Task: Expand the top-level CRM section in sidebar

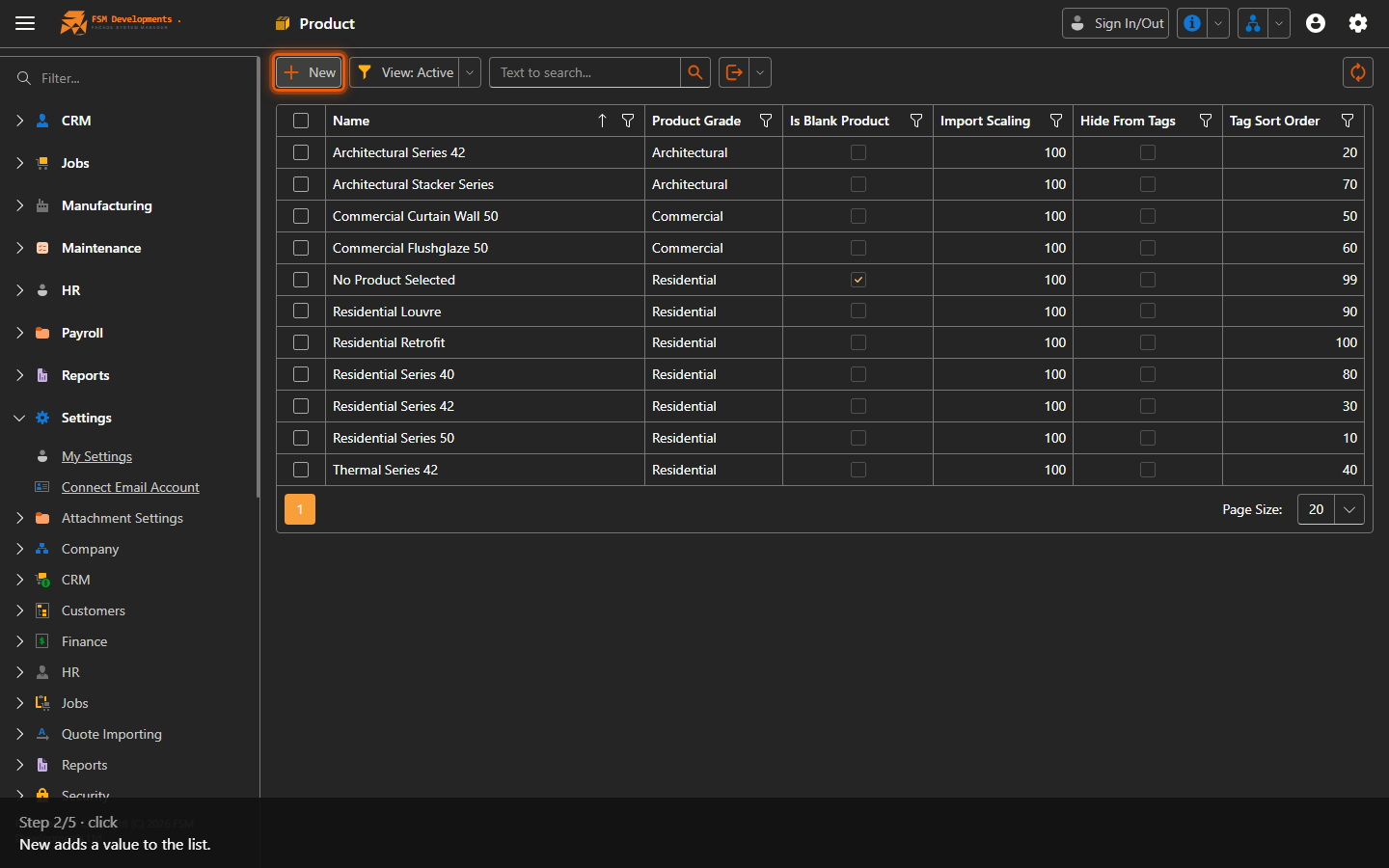Action: click(x=19, y=121)
